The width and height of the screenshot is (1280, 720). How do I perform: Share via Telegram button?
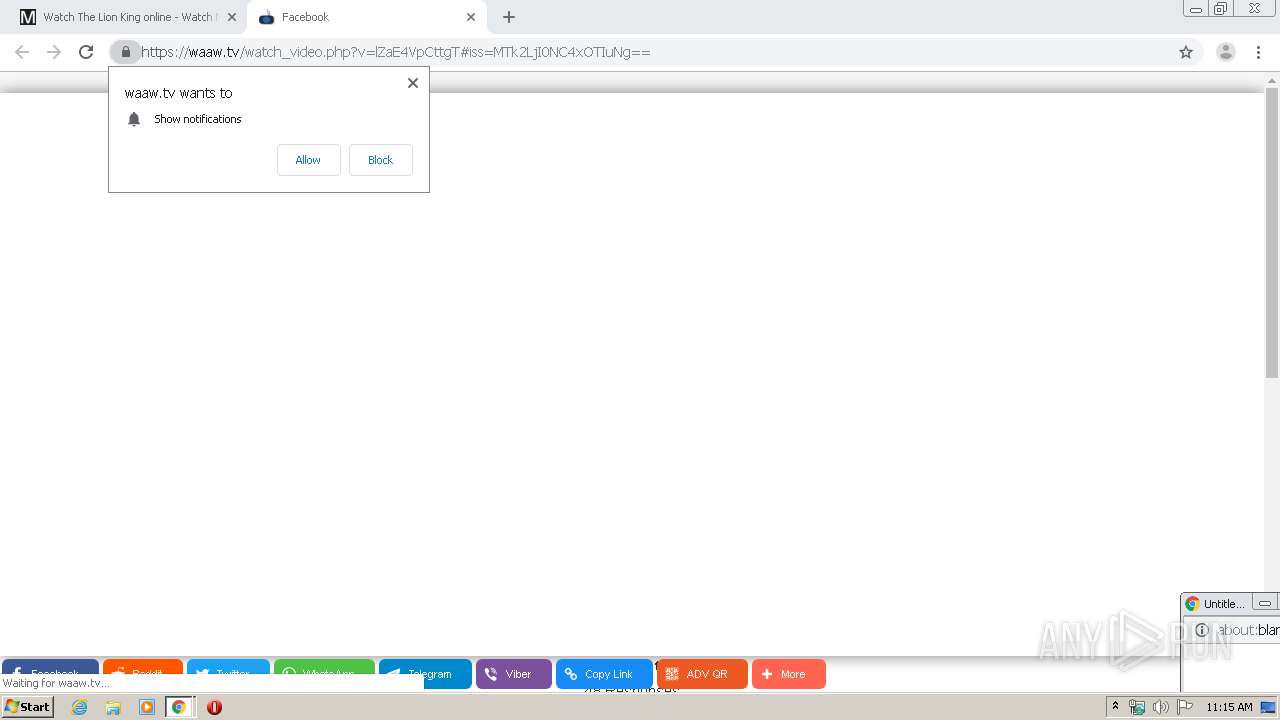point(425,674)
